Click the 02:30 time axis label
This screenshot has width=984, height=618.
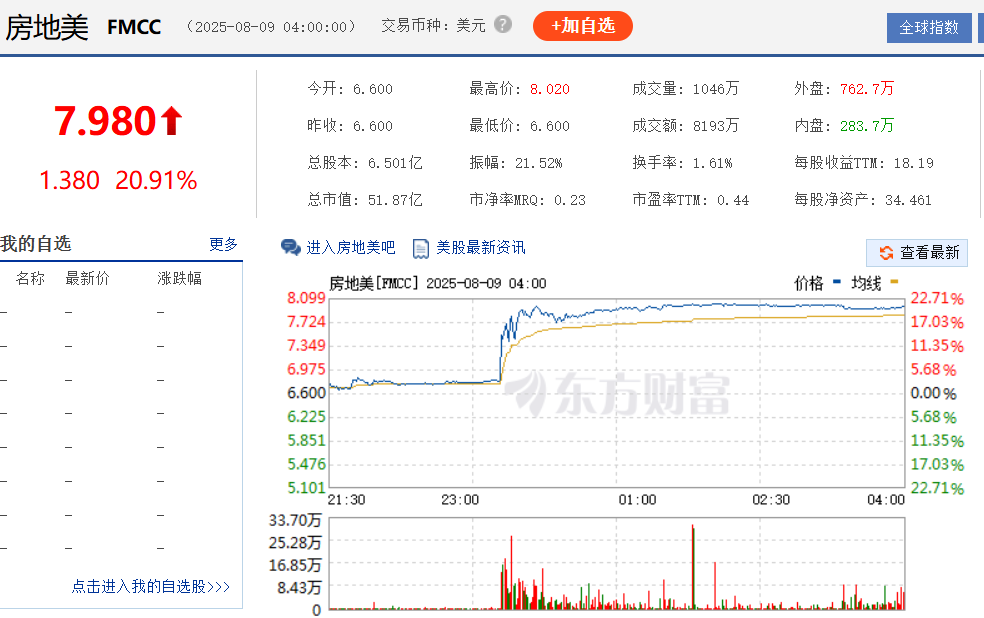(x=771, y=500)
